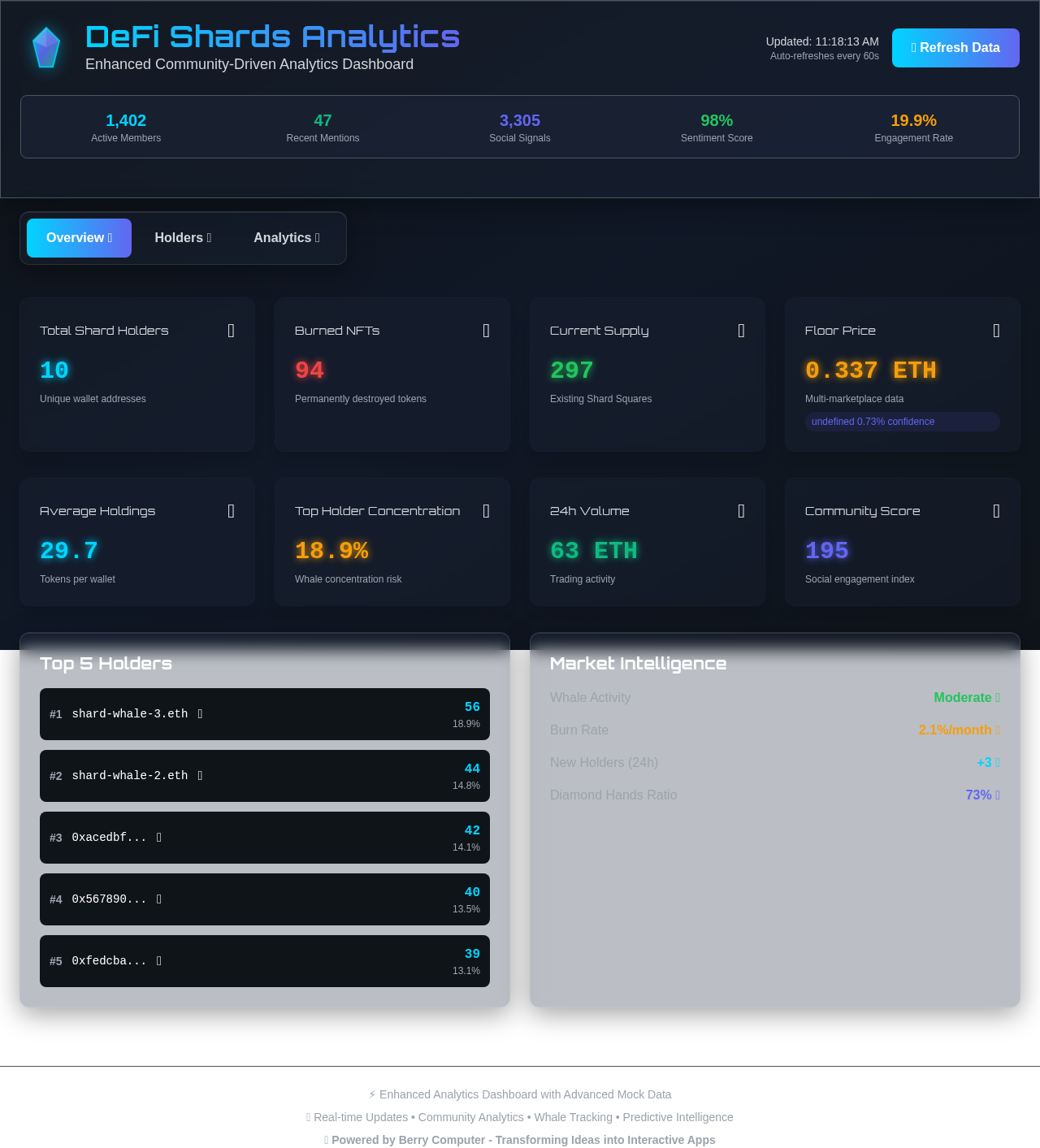Click the Average Holdings card icon
This screenshot has width=1040, height=1148.
[x=231, y=510]
